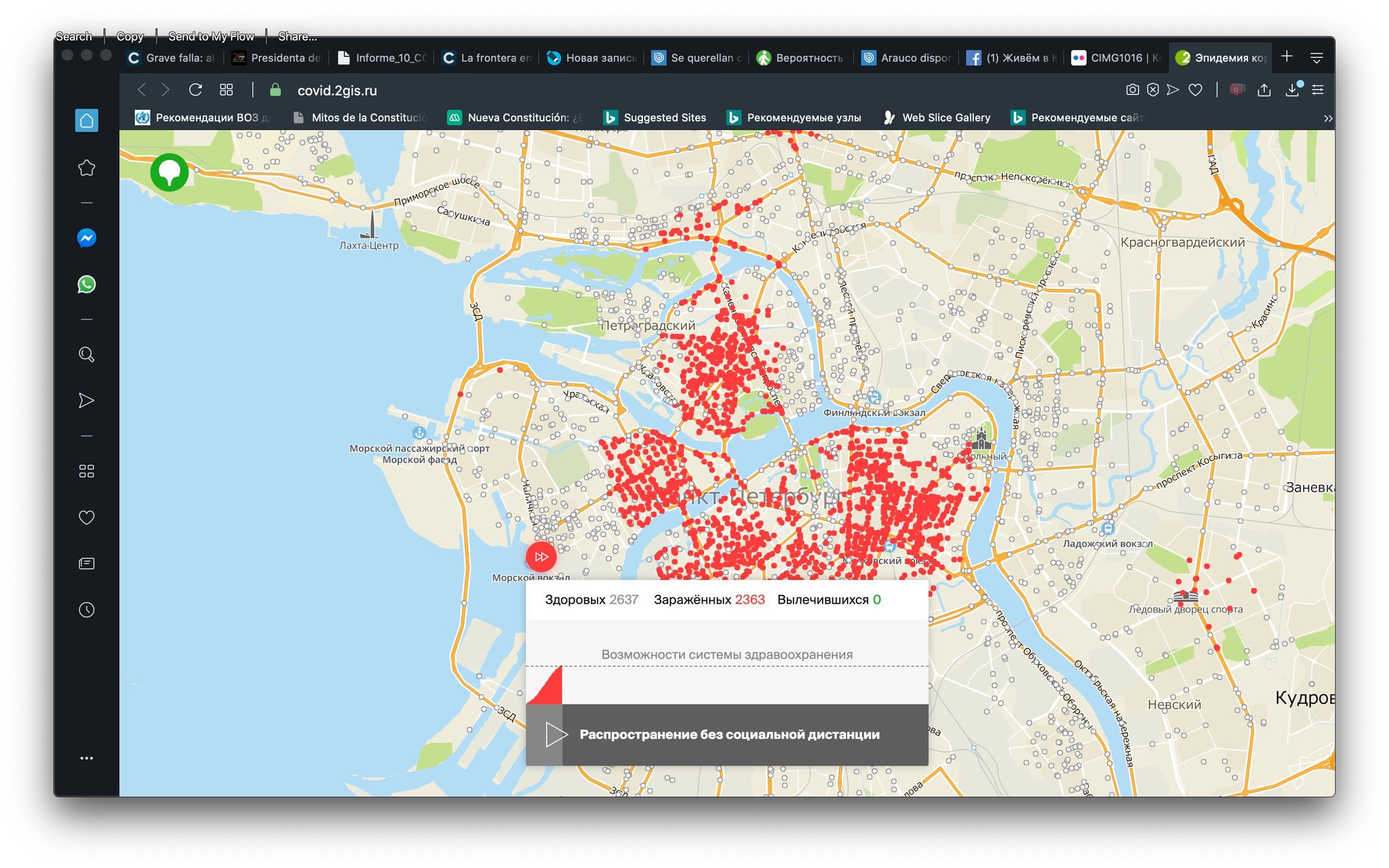Open ad blocker shield icon
The height and width of the screenshot is (868, 1389).
pyautogui.click(x=1152, y=90)
